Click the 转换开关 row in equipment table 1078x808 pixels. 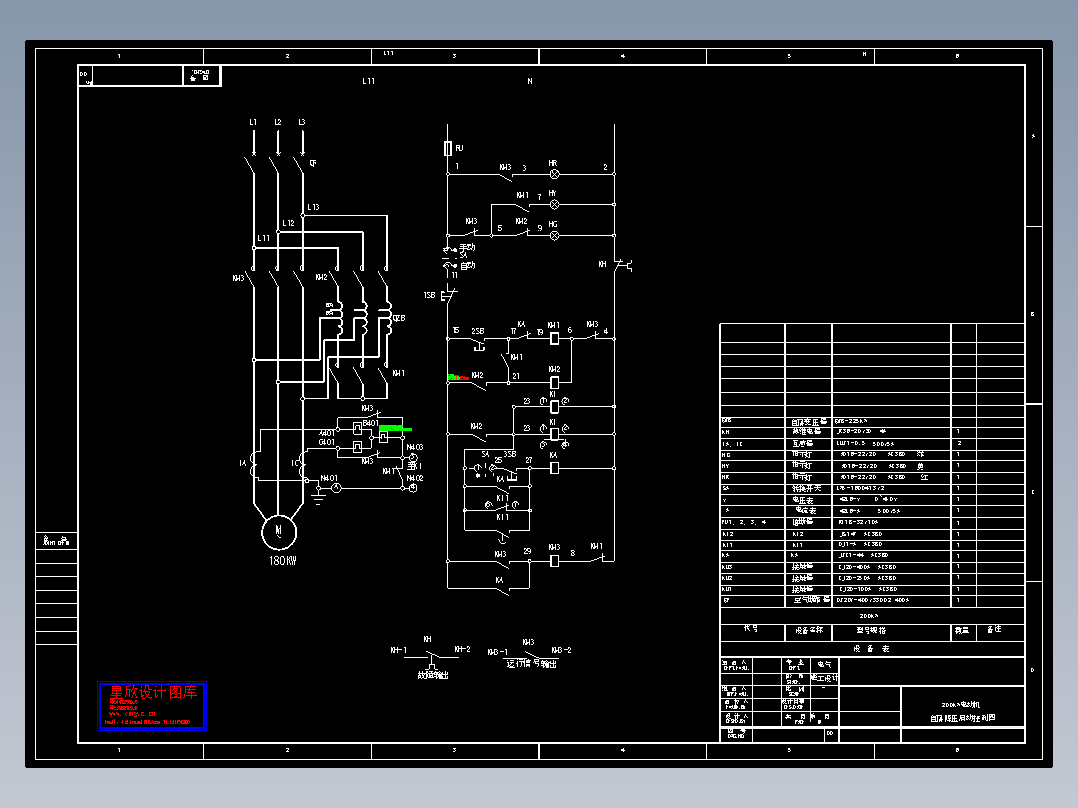pos(872,488)
